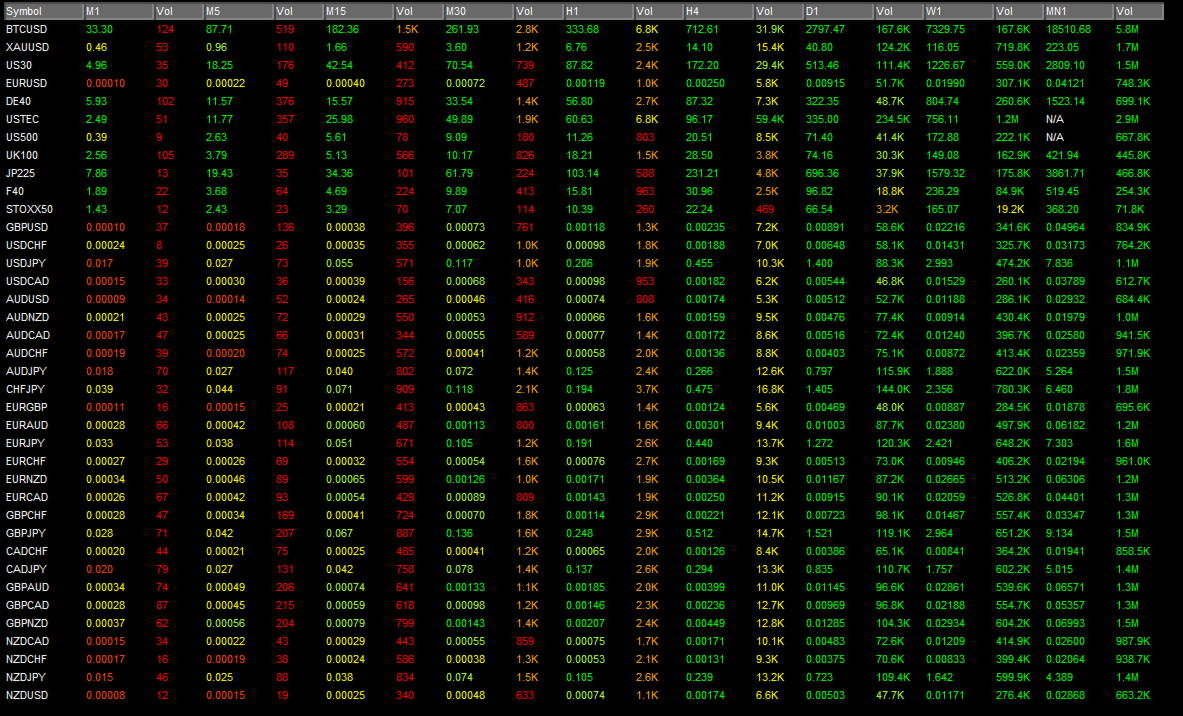This screenshot has width=1183, height=716.
Task: Click the M30 column header
Action: tap(478, 11)
